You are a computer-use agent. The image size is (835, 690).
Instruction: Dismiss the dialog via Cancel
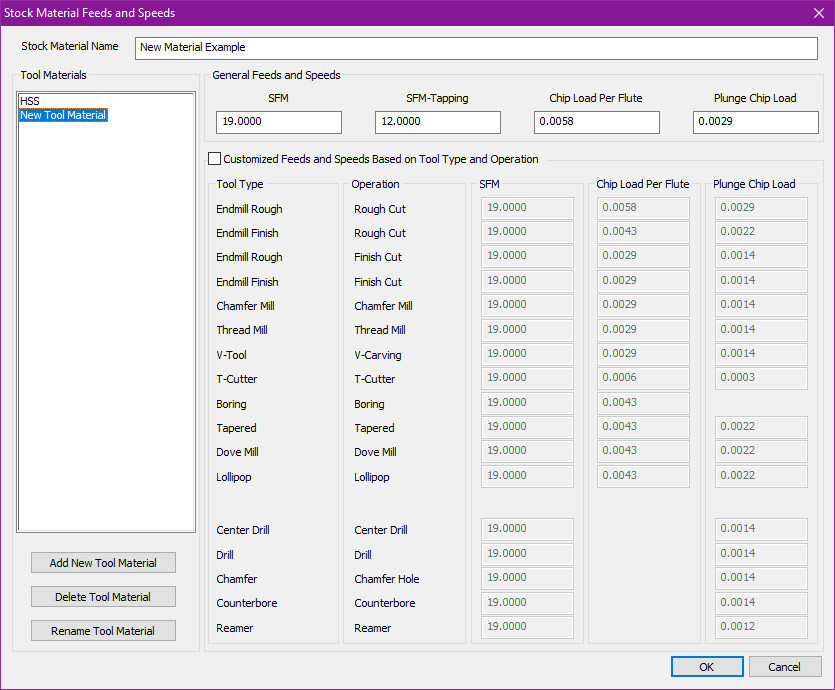785,666
